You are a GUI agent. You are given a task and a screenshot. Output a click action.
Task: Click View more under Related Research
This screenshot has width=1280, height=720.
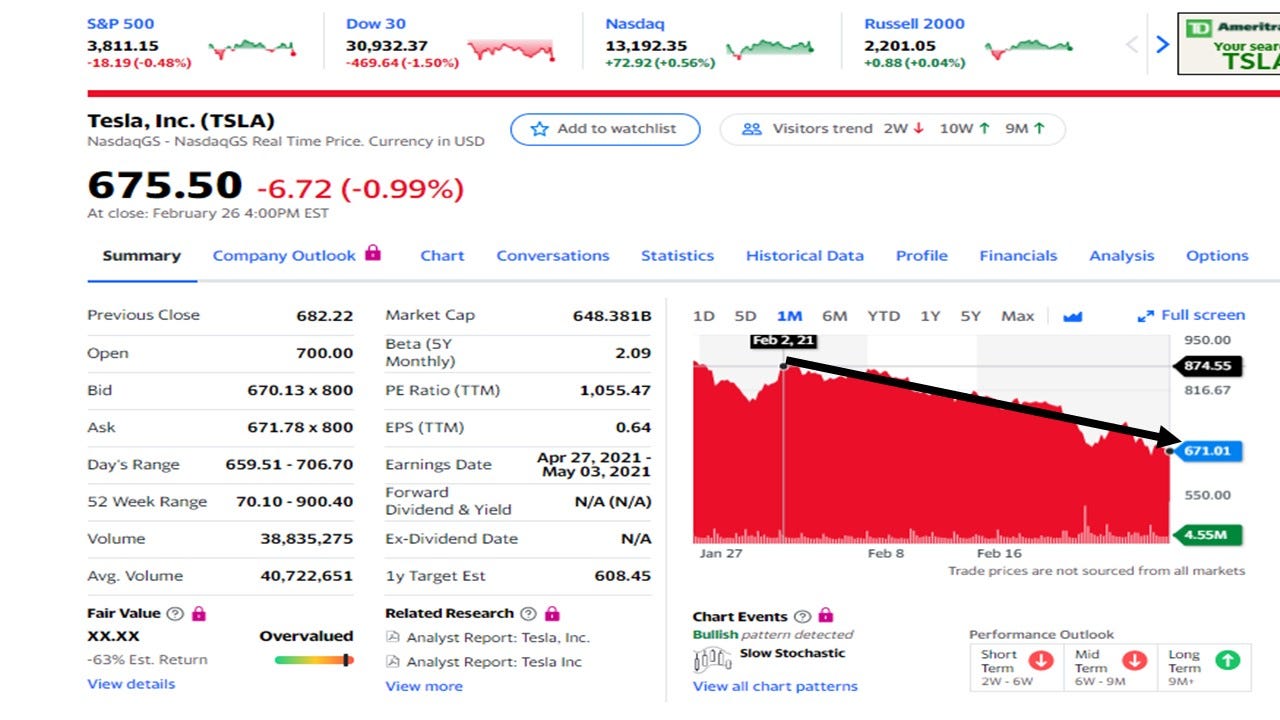click(x=424, y=686)
